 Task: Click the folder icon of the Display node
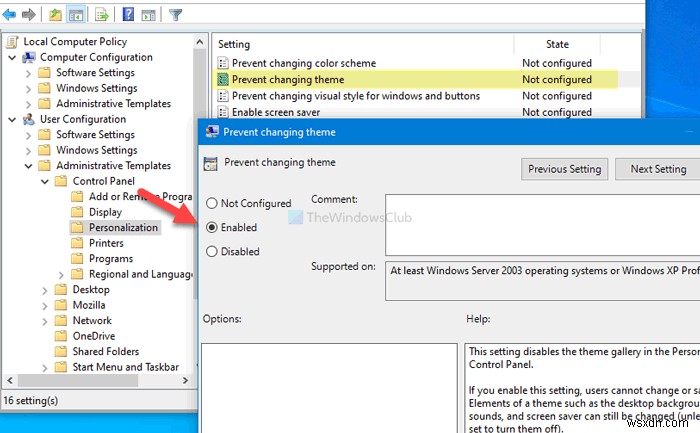[77, 212]
